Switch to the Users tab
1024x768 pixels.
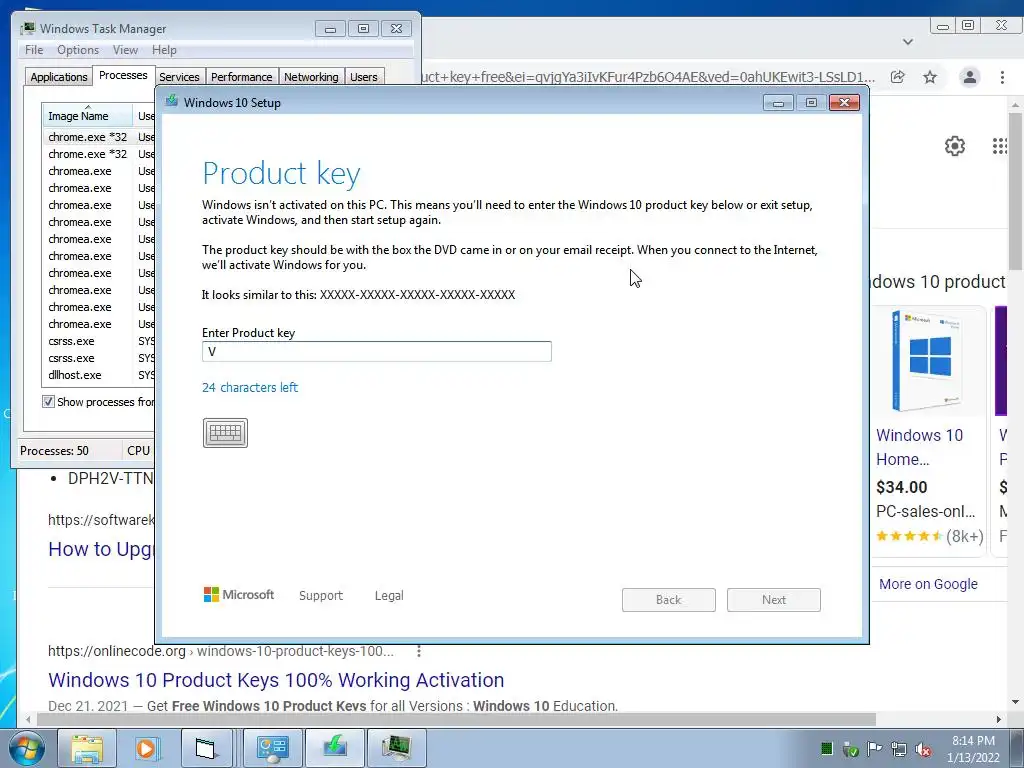364,77
